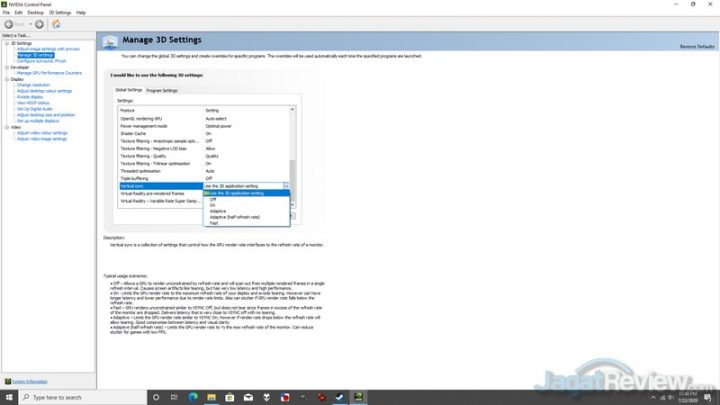This screenshot has width=720, height=405.
Task: Open the Help menu
Action: click(81, 12)
